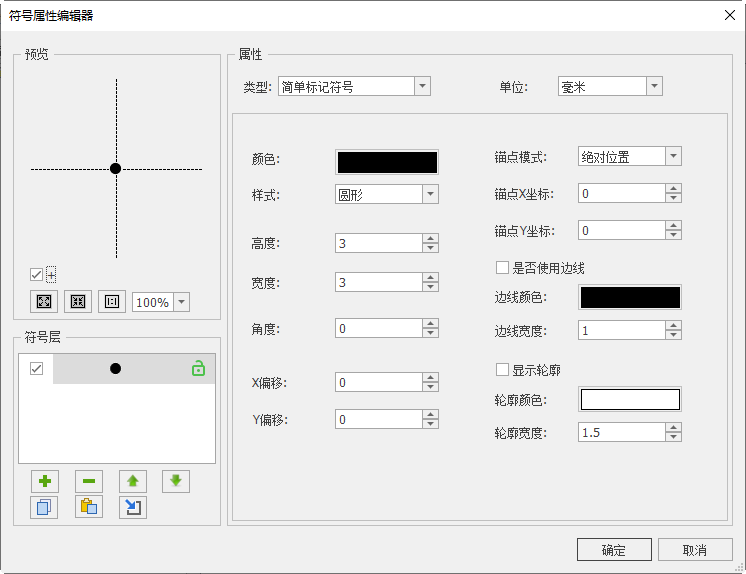Image resolution: width=746 pixels, height=574 pixels.
Task: Remove the selected symbol layer
Action: pyautogui.click(x=88, y=481)
